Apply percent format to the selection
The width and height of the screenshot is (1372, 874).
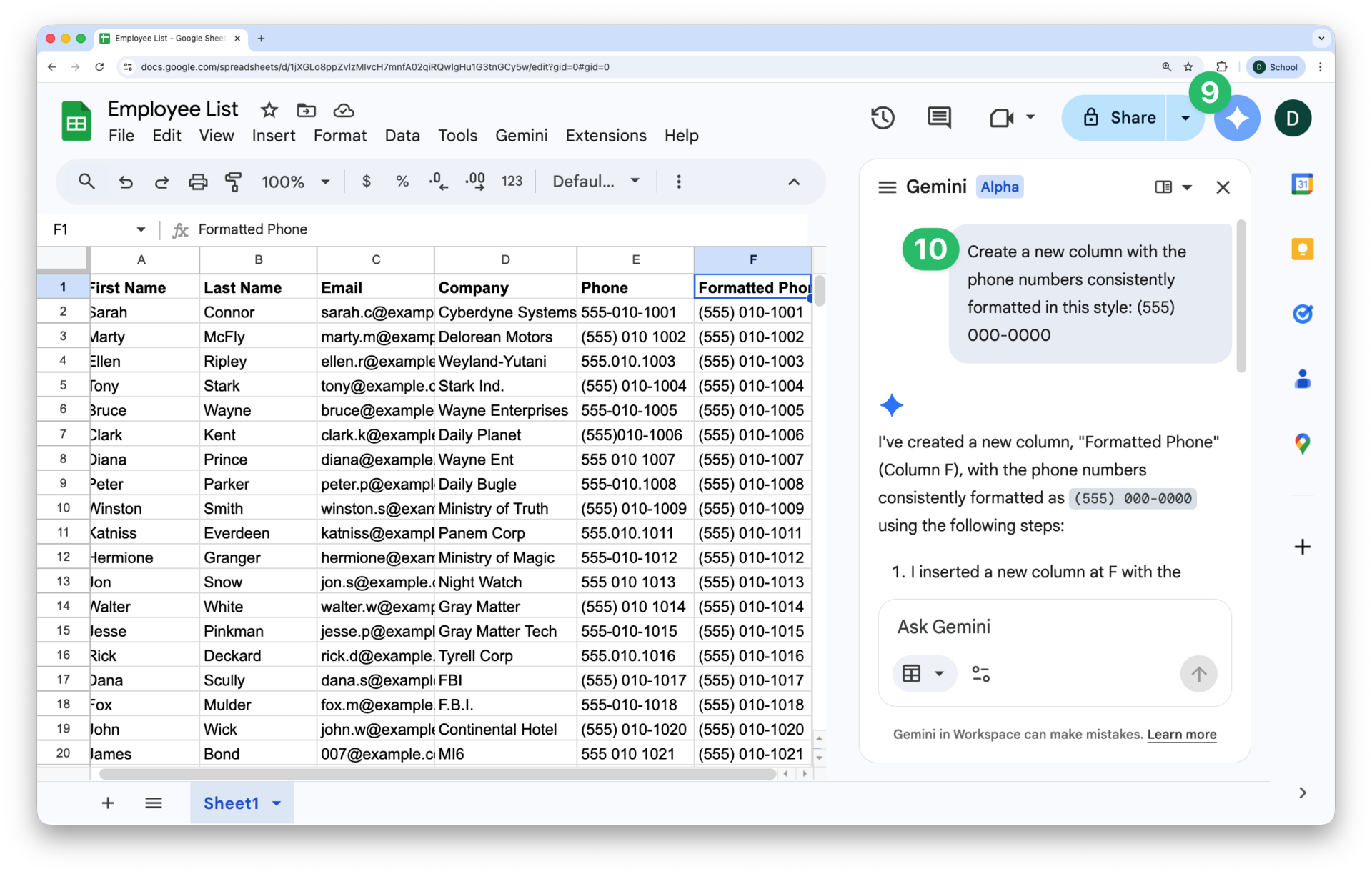click(402, 182)
